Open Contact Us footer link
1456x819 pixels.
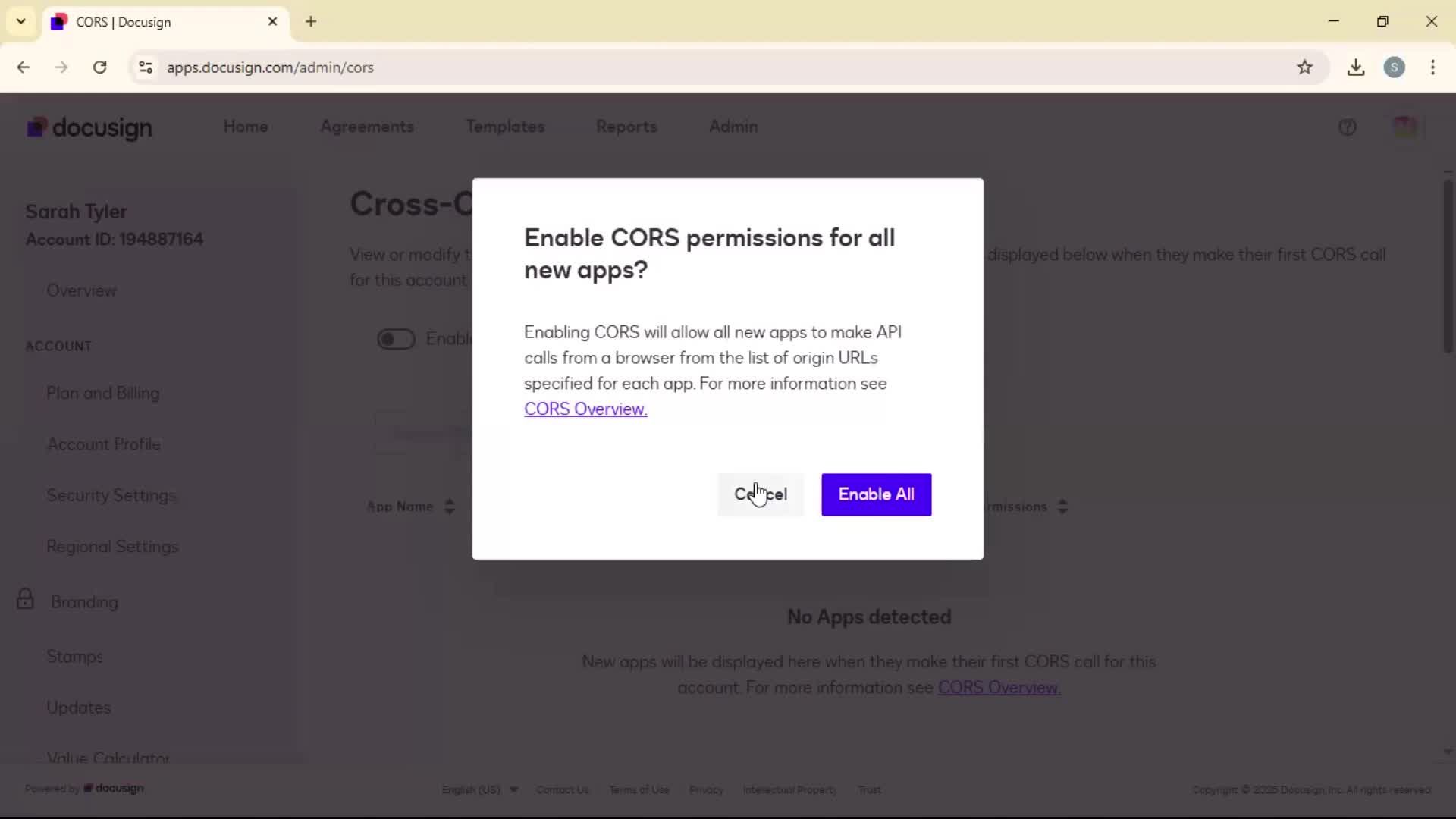563,789
